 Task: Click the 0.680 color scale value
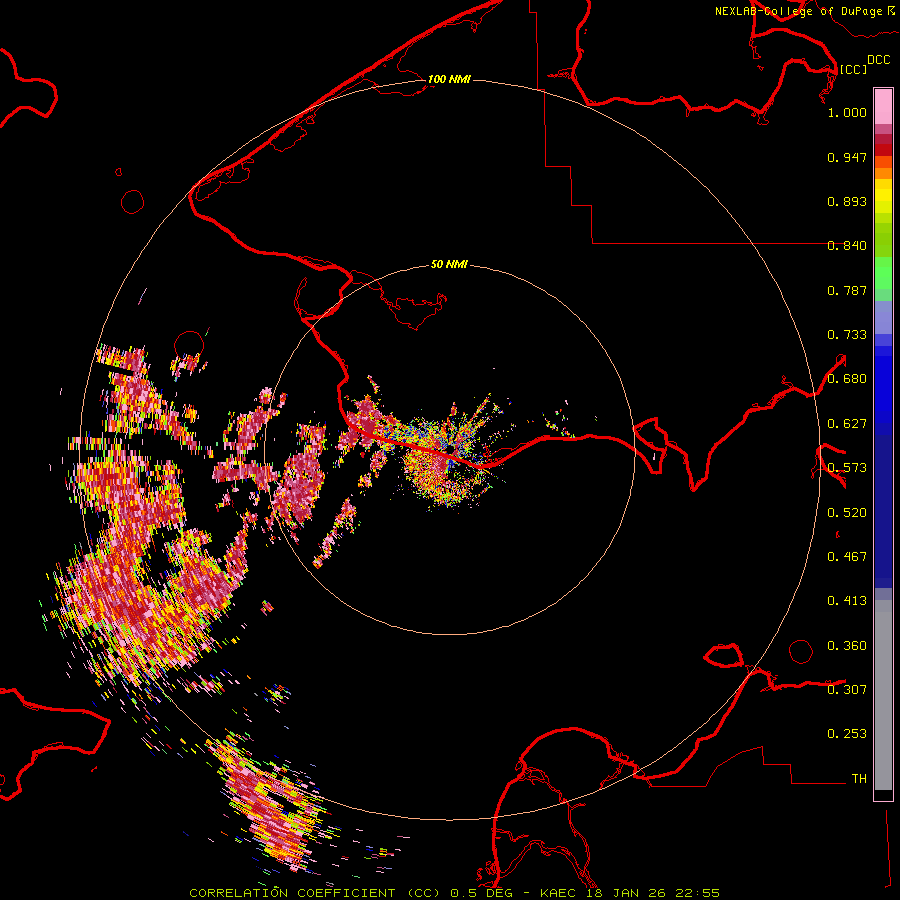coord(847,379)
